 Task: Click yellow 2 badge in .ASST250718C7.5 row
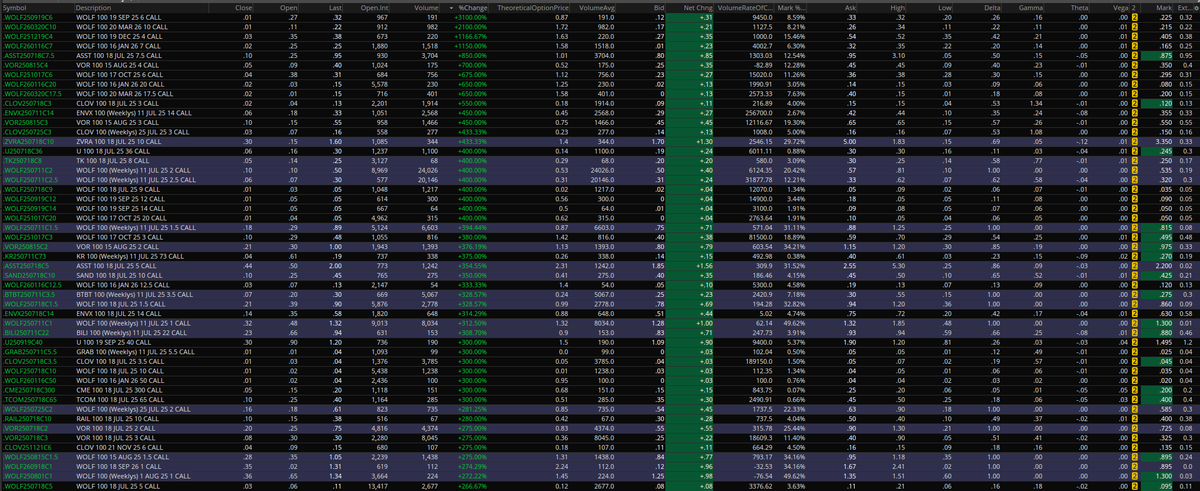(1135, 54)
